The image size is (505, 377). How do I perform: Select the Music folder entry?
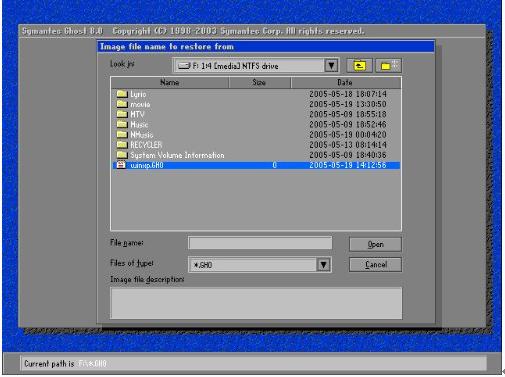256,124
